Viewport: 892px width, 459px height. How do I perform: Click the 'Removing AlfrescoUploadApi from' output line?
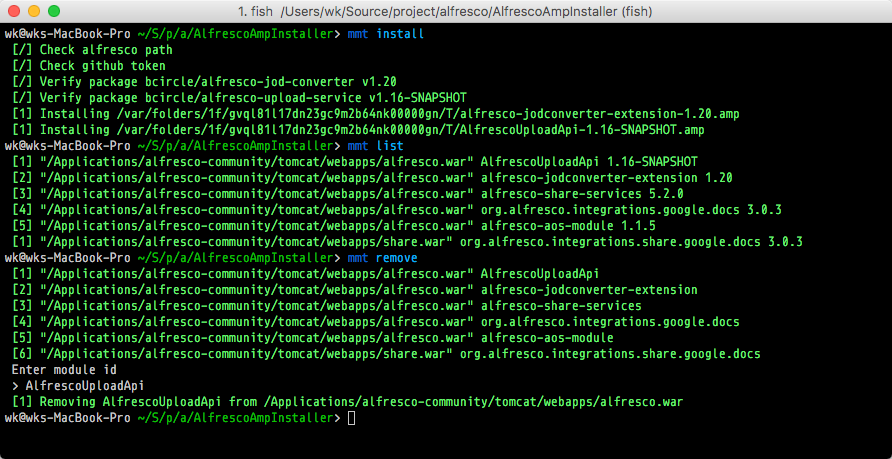[x=347, y=402]
